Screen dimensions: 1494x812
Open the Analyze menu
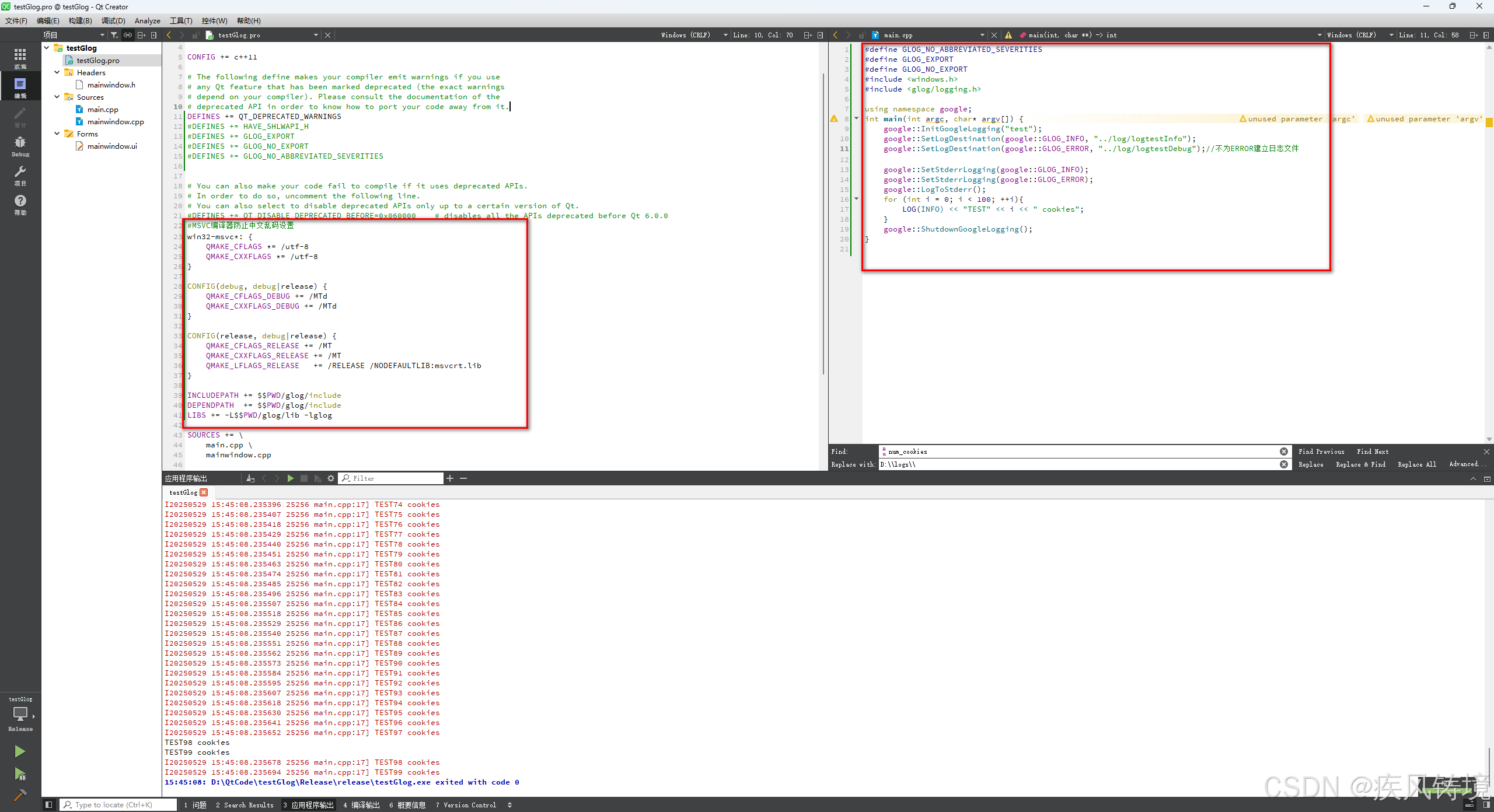[x=147, y=21]
